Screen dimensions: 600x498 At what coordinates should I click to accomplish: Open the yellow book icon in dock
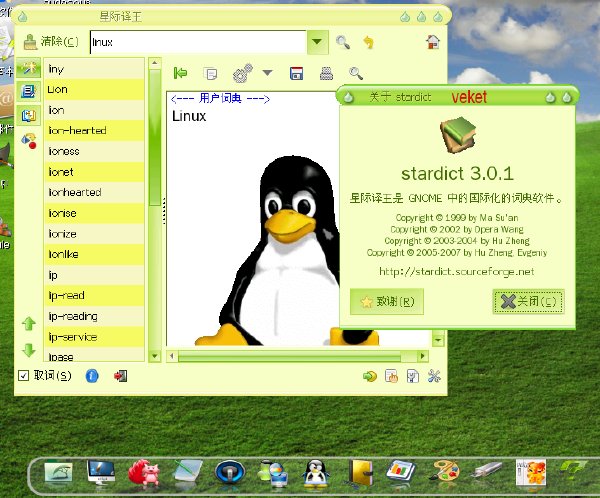[361, 473]
